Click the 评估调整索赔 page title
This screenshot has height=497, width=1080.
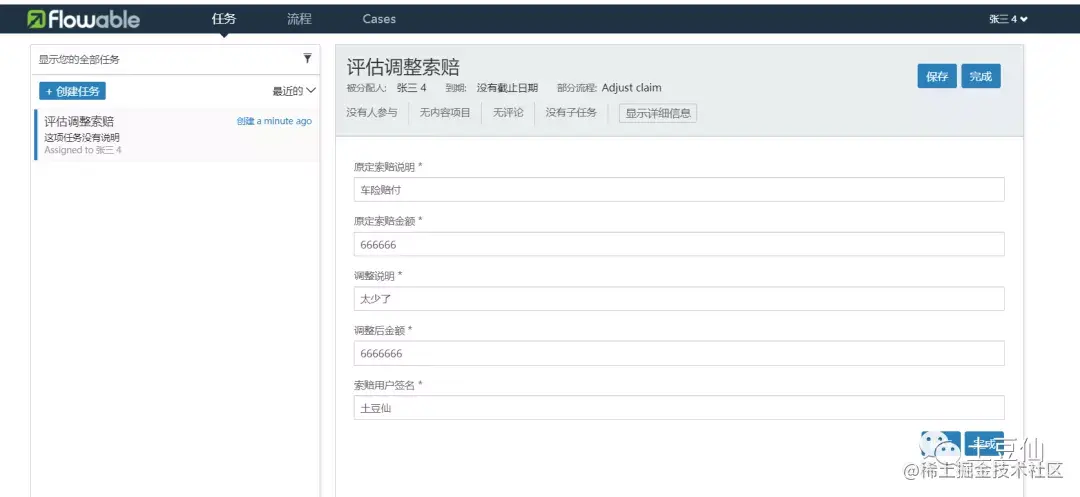coord(403,67)
